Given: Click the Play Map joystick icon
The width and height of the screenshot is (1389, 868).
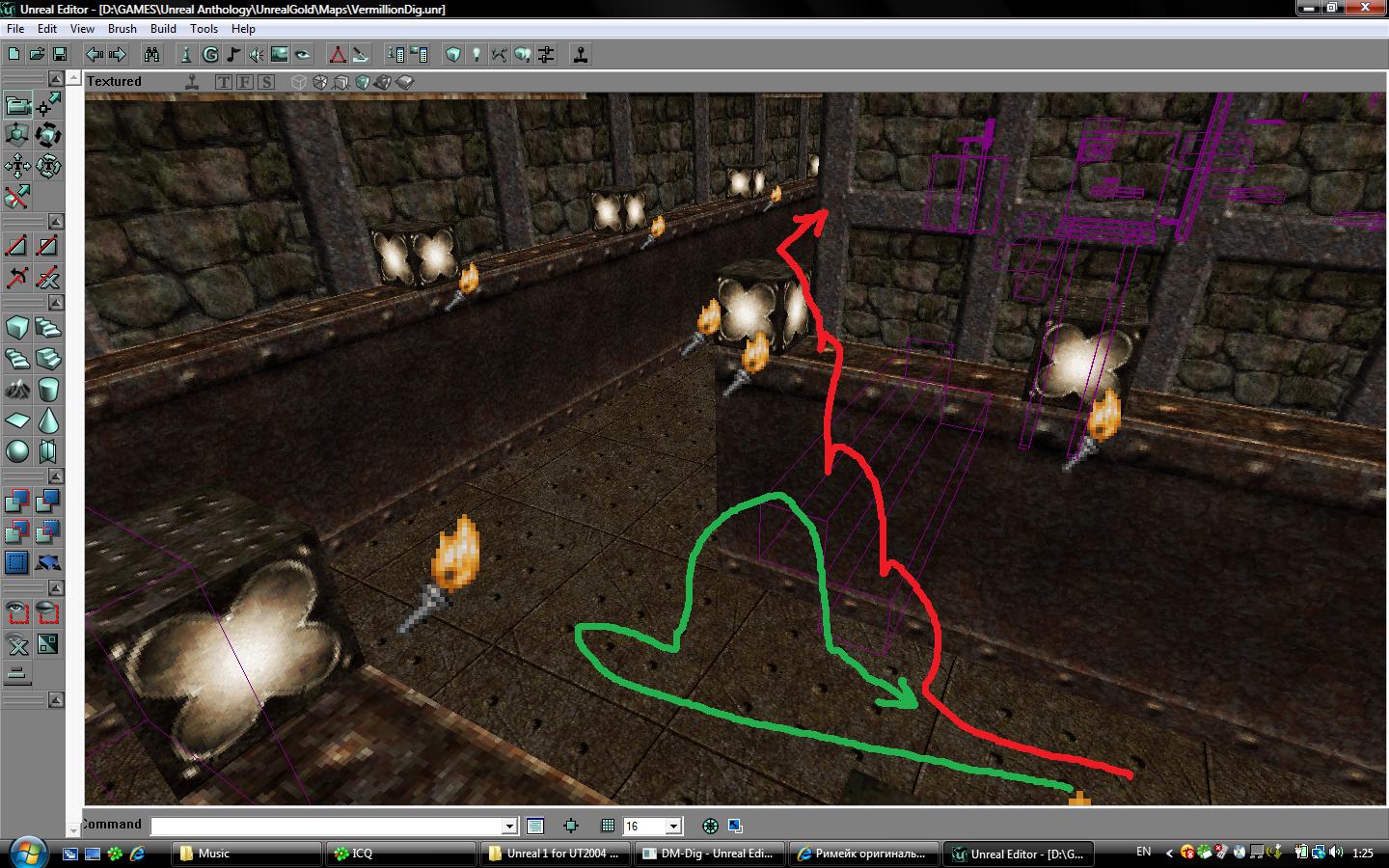Looking at the screenshot, I should tap(581, 55).
